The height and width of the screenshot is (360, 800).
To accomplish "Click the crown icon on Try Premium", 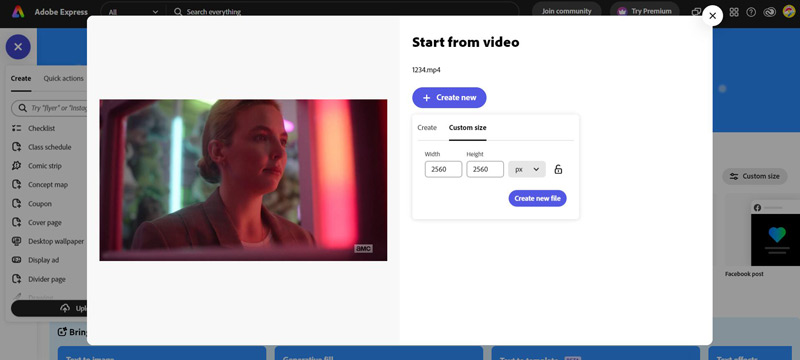I will pos(622,11).
